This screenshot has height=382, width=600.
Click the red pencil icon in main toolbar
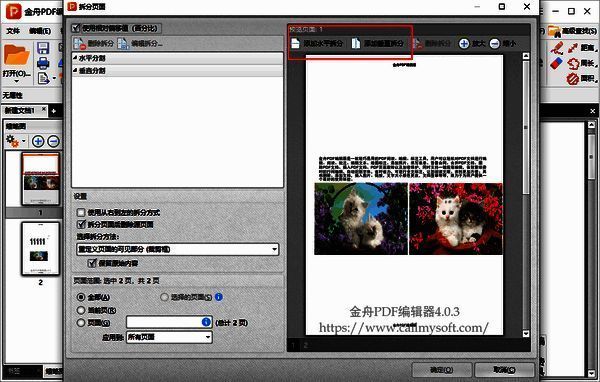click(557, 47)
